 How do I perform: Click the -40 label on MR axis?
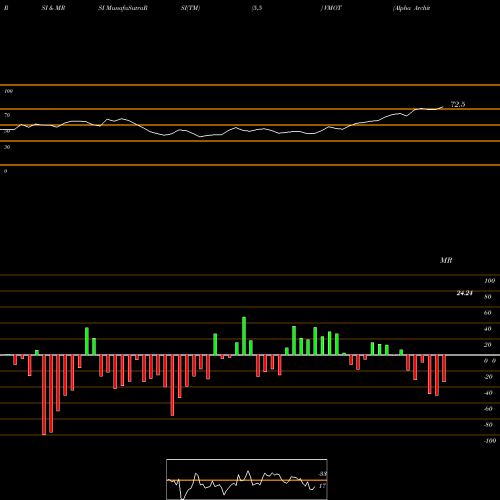point(488,393)
